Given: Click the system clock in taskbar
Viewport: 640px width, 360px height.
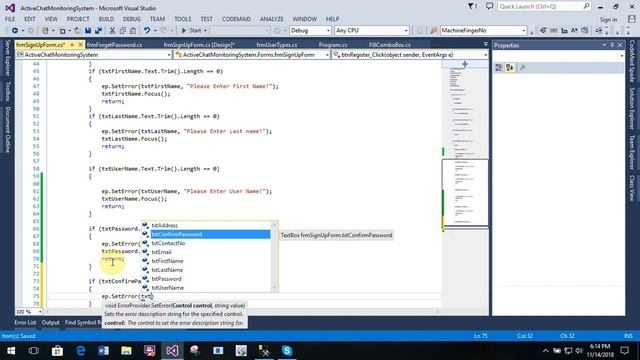Looking at the screenshot, I should click(600, 351).
